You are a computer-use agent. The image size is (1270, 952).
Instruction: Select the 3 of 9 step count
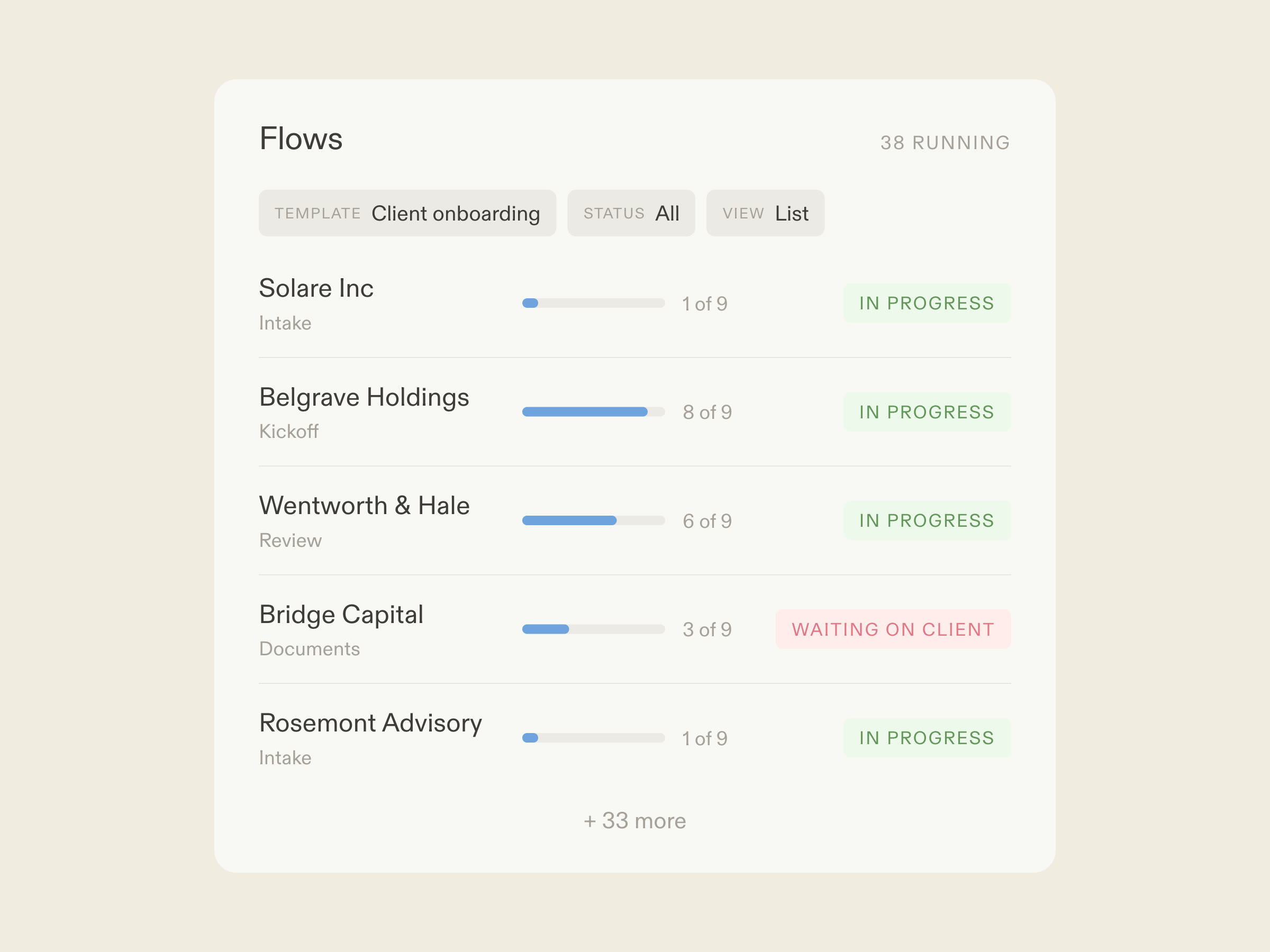pos(707,629)
